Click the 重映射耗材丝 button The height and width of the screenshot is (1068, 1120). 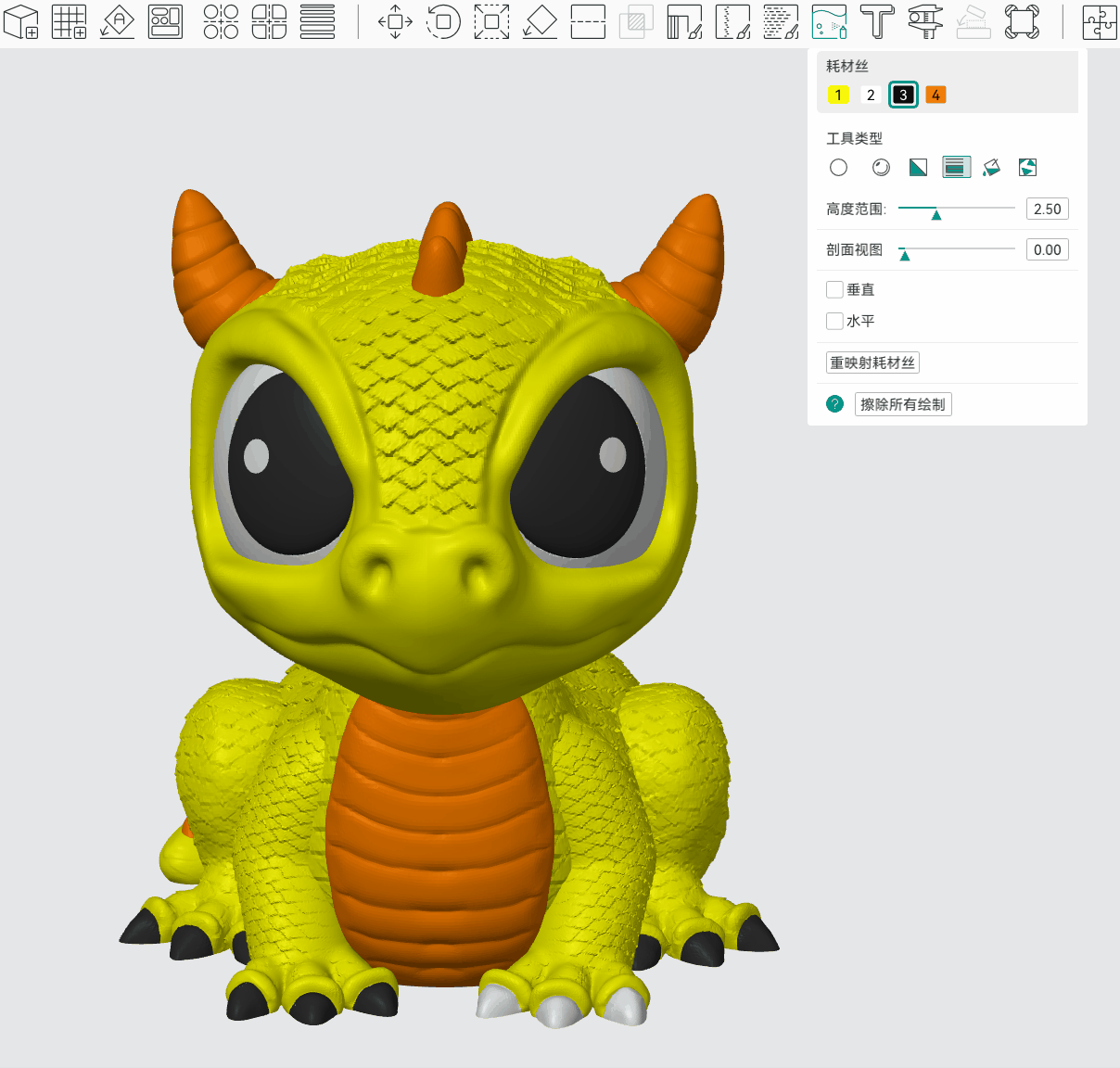click(x=872, y=362)
